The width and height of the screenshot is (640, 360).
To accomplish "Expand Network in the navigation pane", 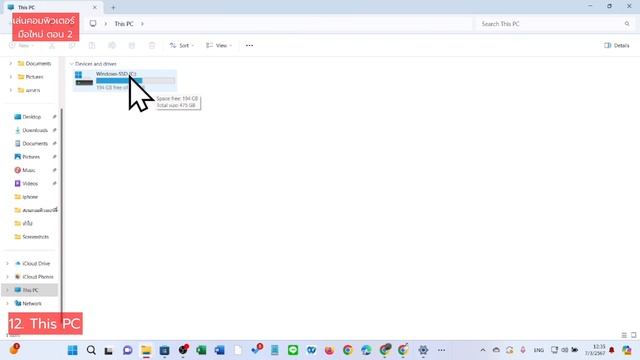I will [7, 304].
